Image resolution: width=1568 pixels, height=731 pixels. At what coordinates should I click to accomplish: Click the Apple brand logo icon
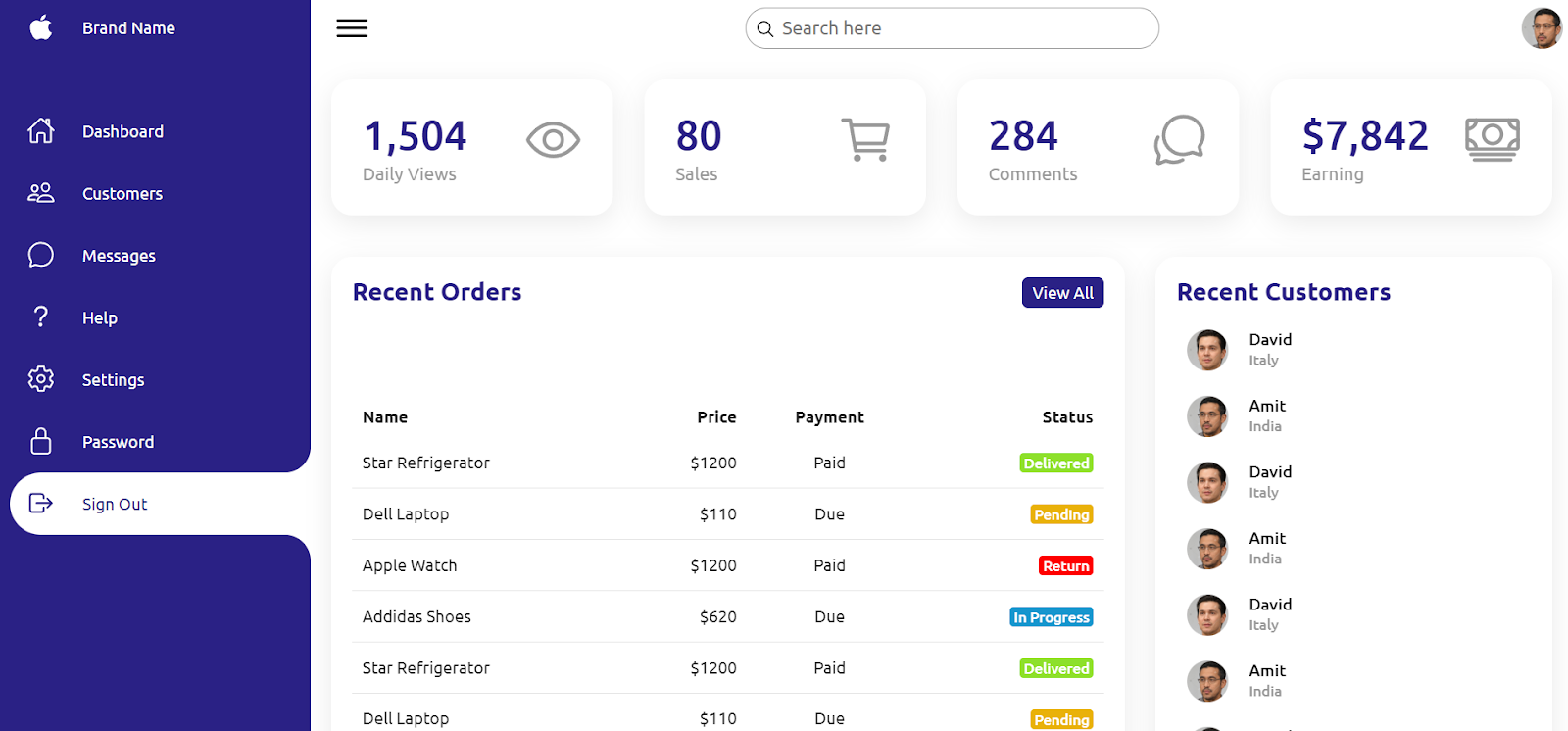41,27
